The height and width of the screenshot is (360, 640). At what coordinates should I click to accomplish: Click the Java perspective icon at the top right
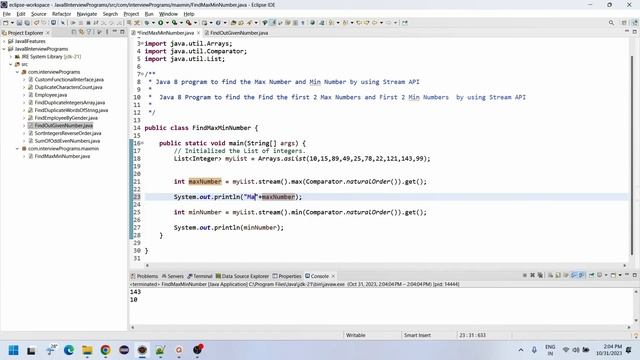pos(634,23)
